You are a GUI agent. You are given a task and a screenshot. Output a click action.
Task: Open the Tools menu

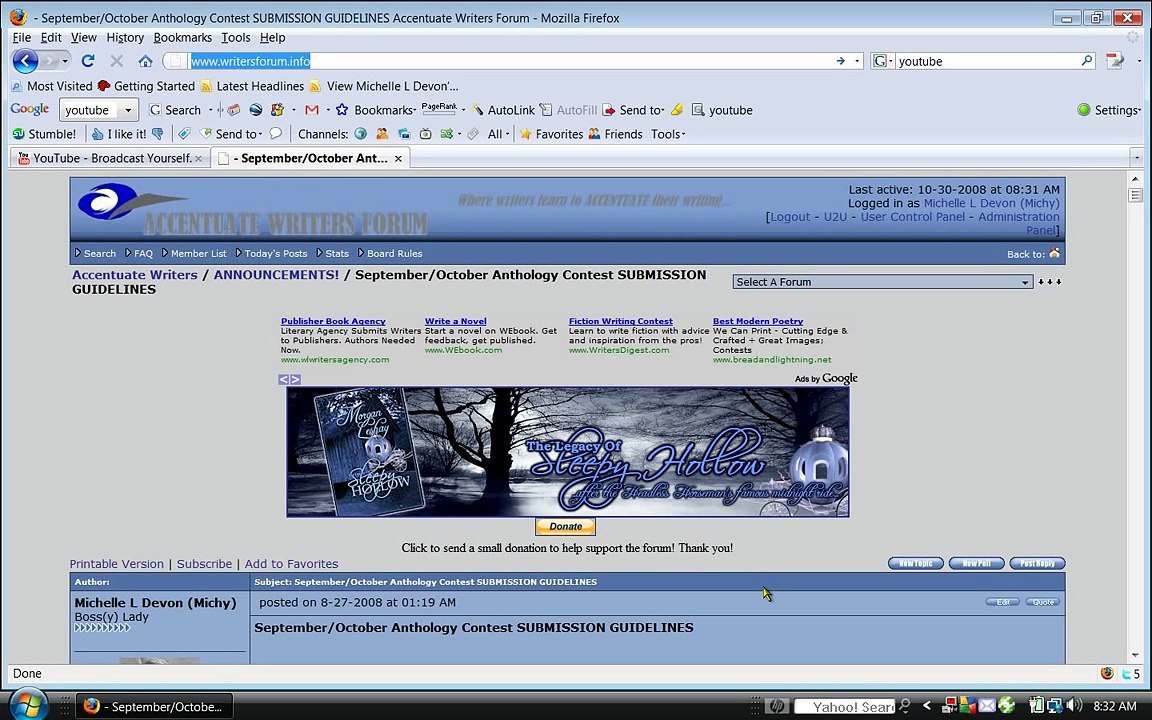(x=235, y=37)
